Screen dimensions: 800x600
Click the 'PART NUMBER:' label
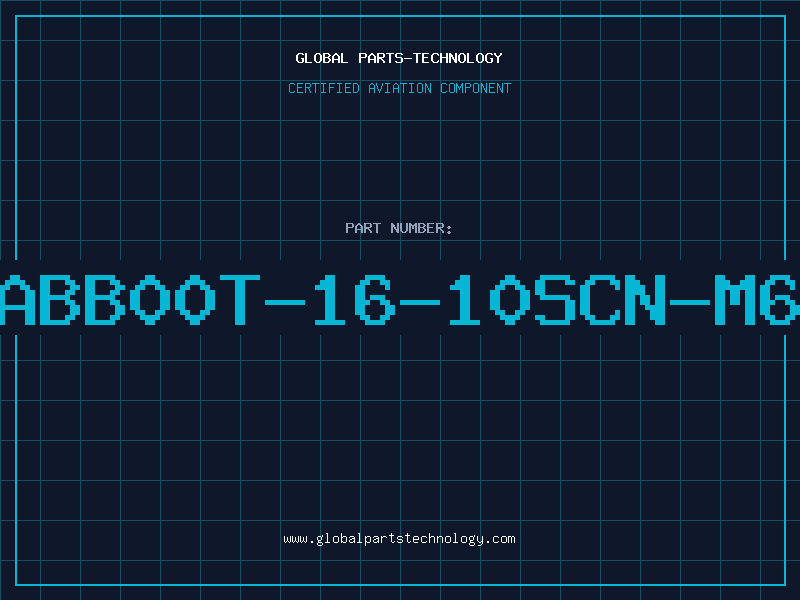click(x=399, y=228)
